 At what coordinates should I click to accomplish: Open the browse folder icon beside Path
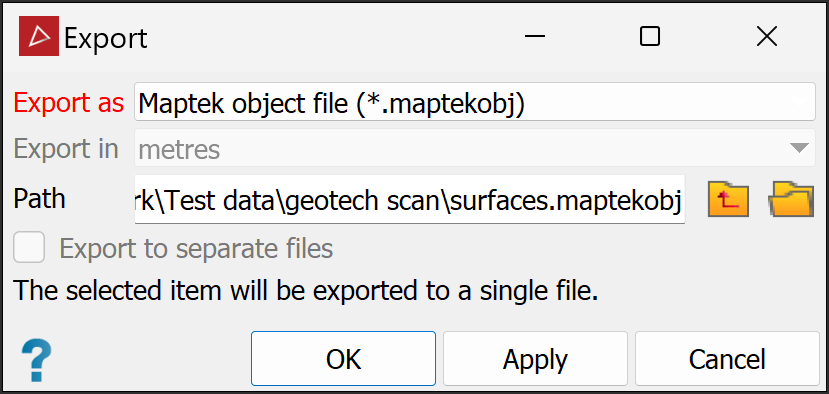coord(790,199)
